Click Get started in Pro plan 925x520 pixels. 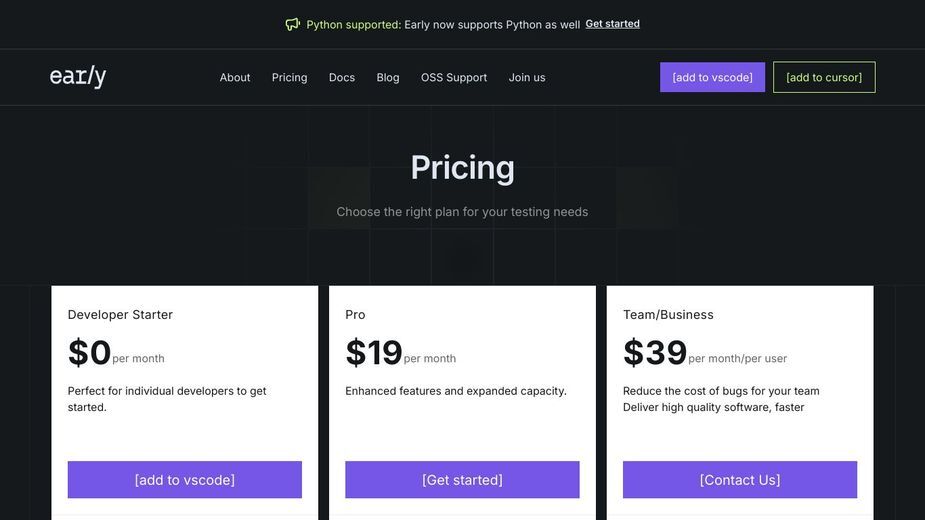tap(462, 479)
